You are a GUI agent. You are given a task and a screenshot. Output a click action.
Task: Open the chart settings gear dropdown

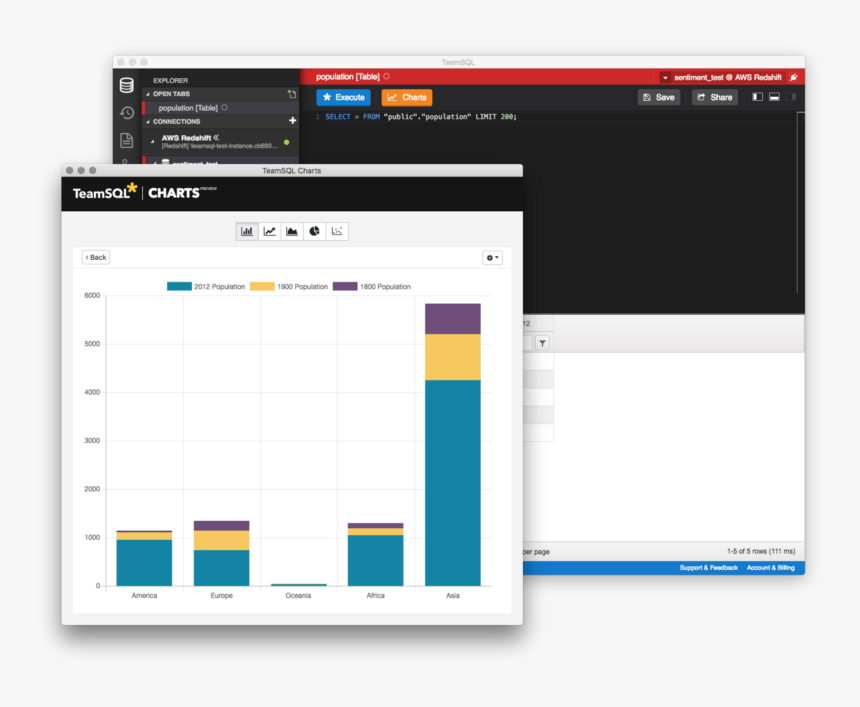coord(492,257)
